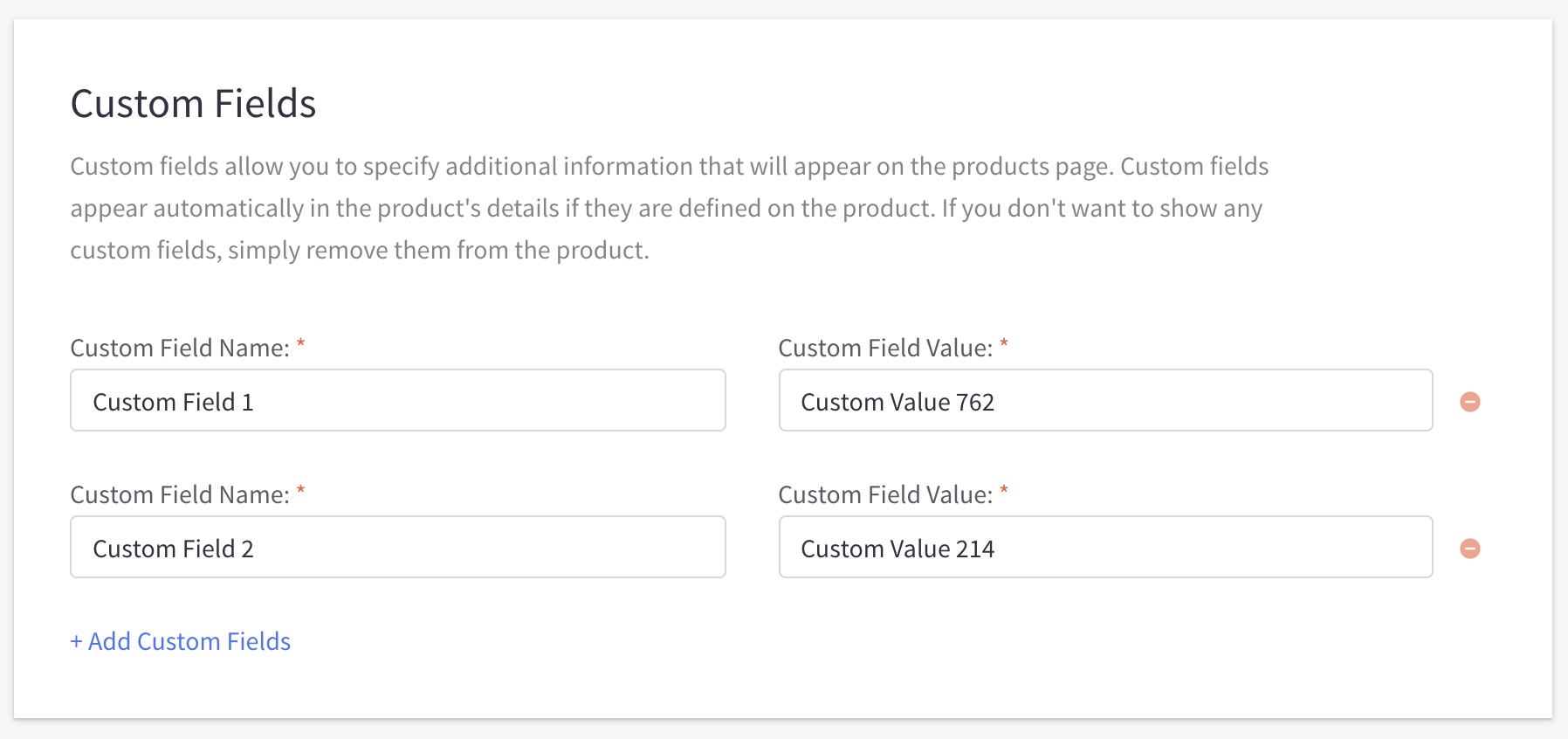The height and width of the screenshot is (739, 1568).
Task: Focus the Custom Value 762 input
Action: [x=1105, y=401]
